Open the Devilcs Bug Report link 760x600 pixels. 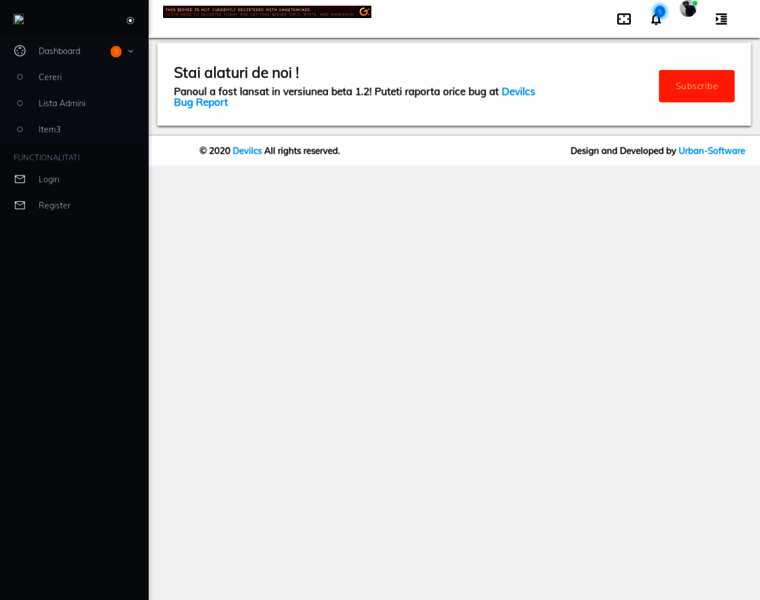pyautogui.click(x=354, y=97)
